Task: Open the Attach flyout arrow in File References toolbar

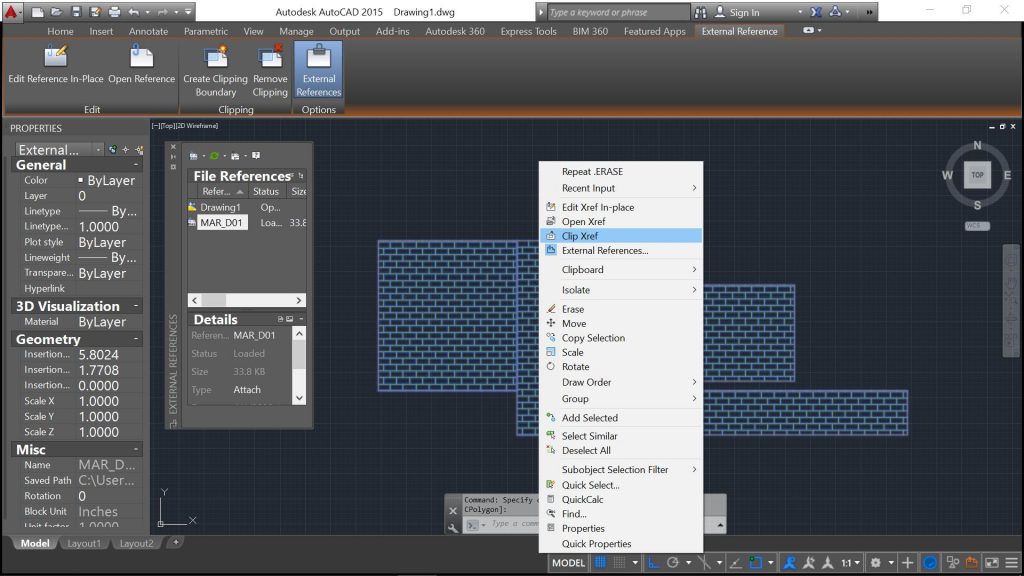Action: [x=204, y=155]
